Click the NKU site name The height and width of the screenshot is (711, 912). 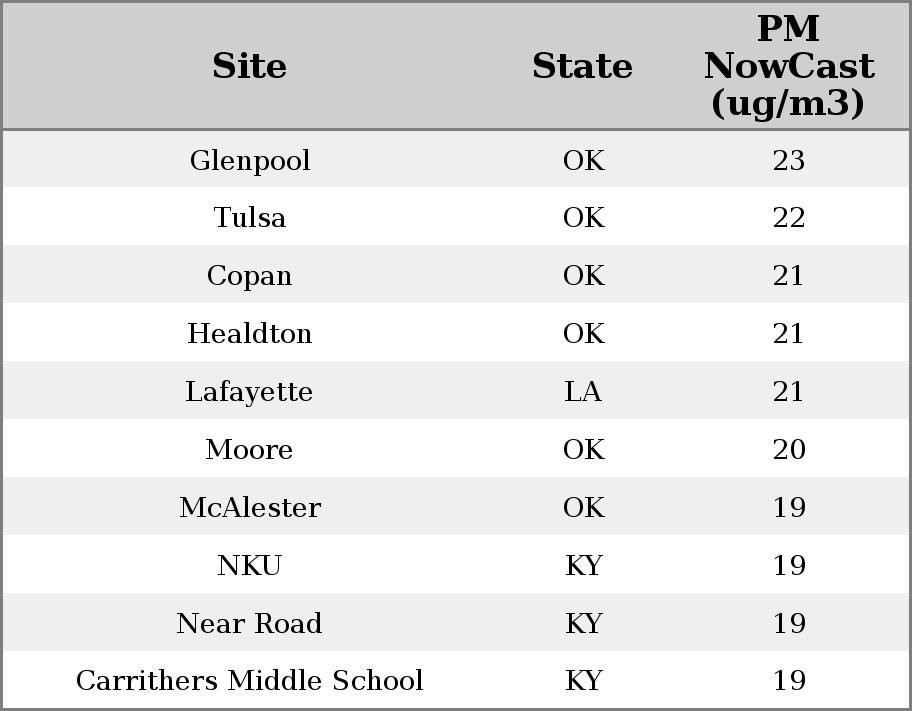point(250,565)
